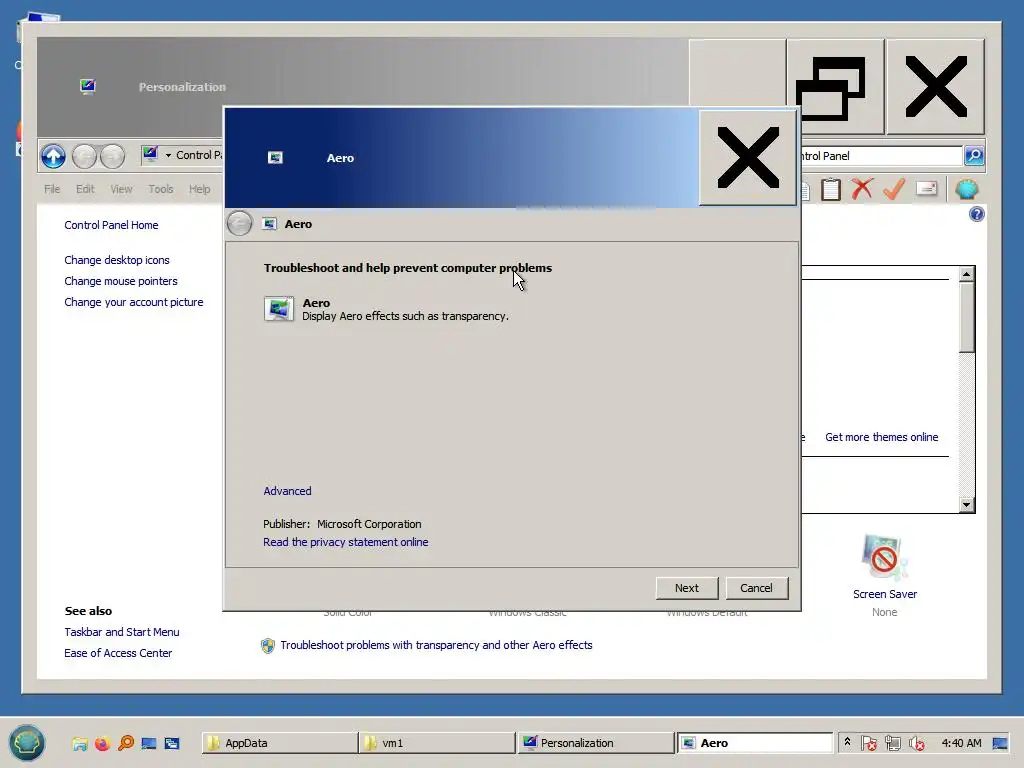
Task: Click the Next button
Action: pyautogui.click(x=687, y=588)
